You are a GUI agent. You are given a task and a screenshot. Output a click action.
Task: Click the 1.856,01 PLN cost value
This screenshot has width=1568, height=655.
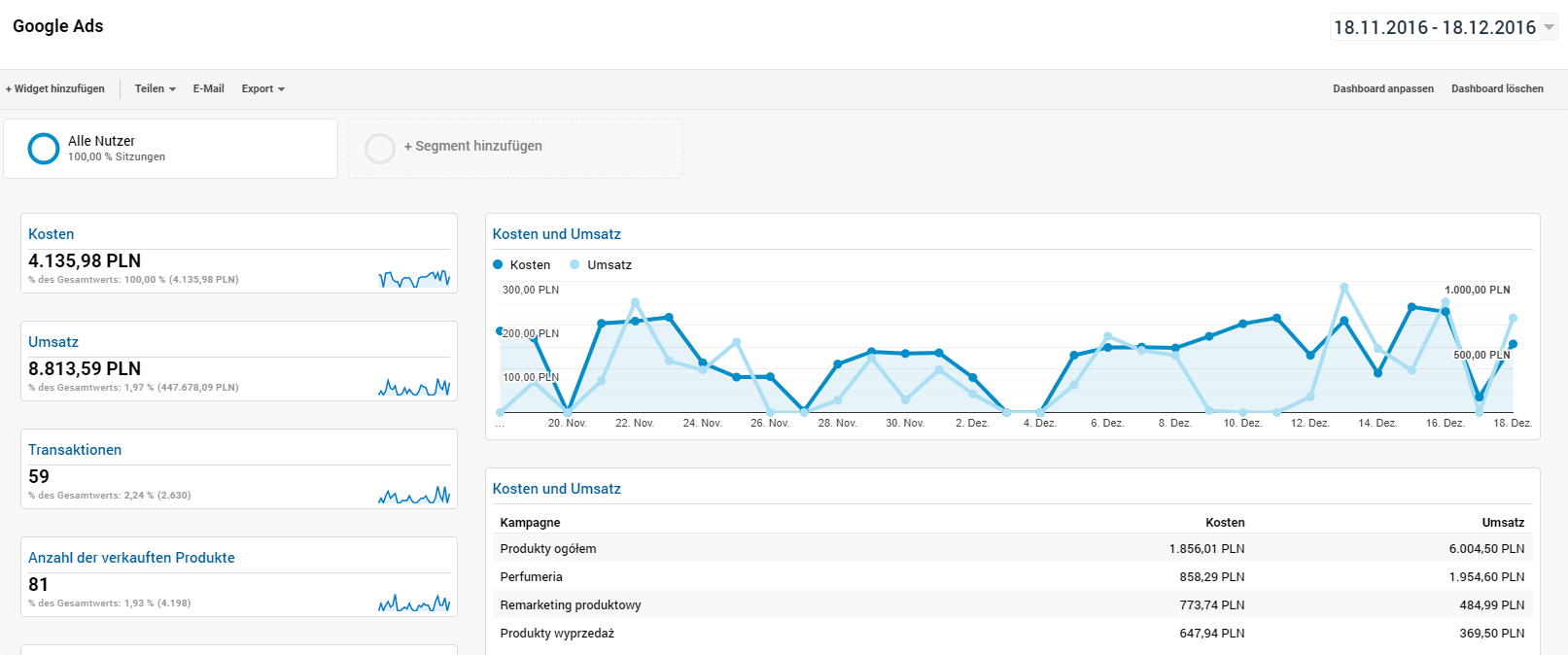pos(1206,549)
